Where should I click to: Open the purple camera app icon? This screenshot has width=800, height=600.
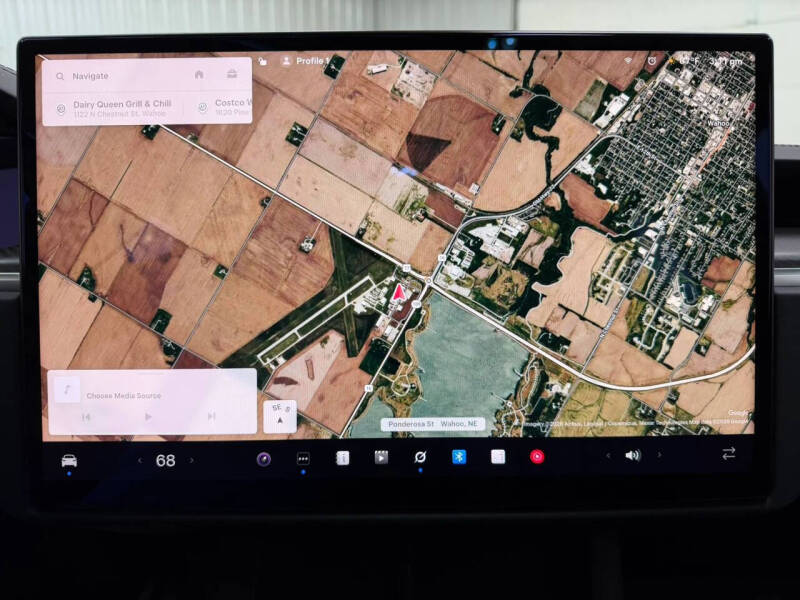pos(264,459)
